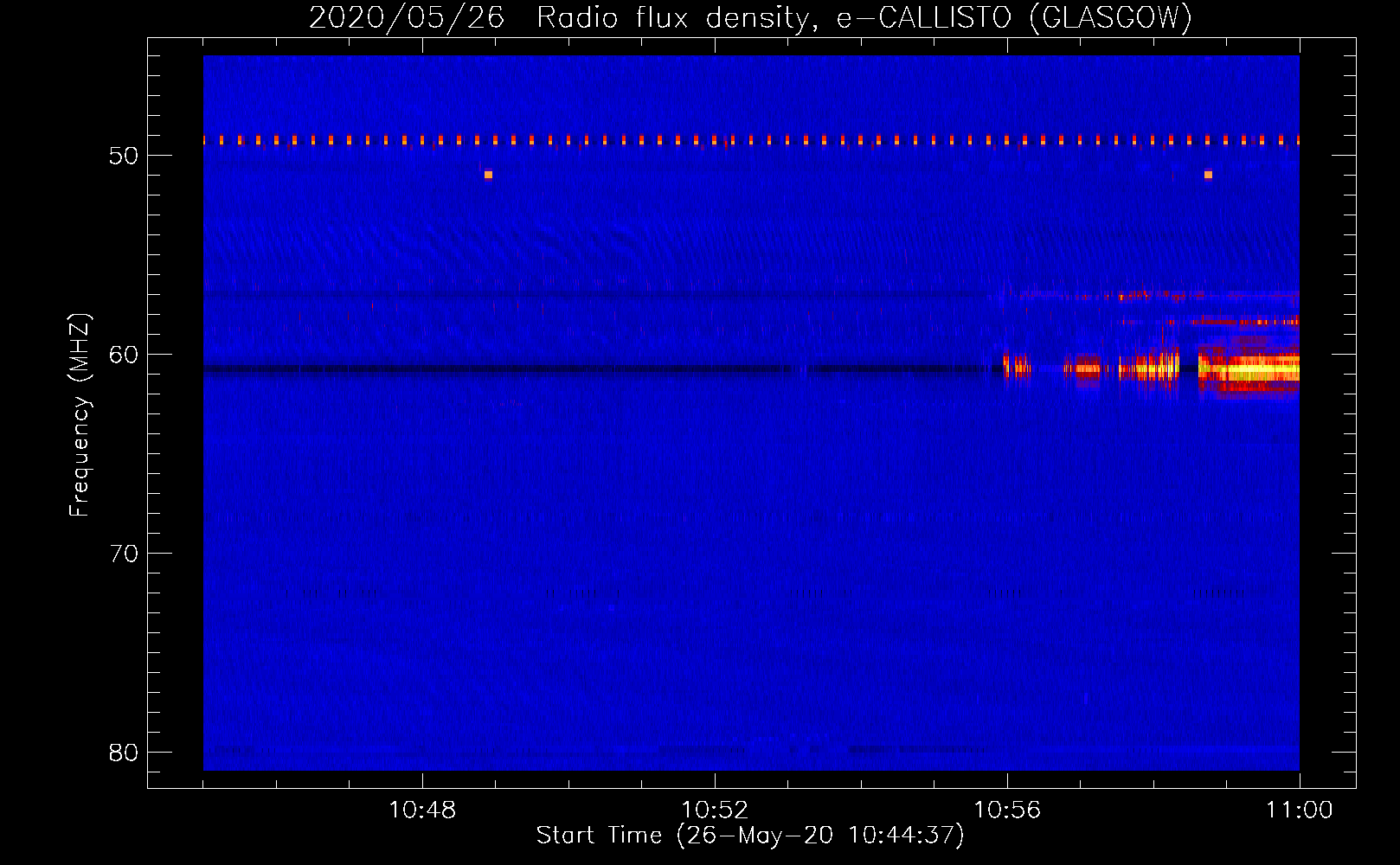Click the "Frequency (MHZ)" axis label
The image size is (1400, 865).
79,415
